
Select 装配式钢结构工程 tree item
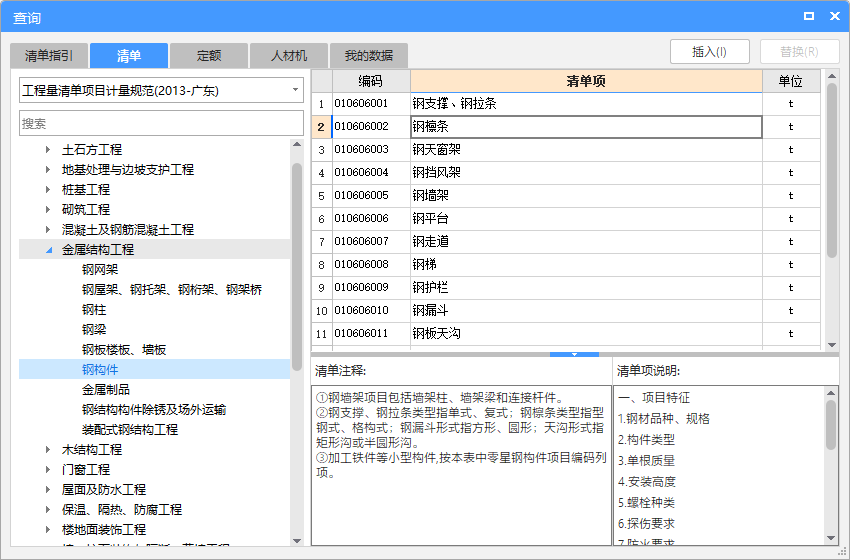pos(130,429)
